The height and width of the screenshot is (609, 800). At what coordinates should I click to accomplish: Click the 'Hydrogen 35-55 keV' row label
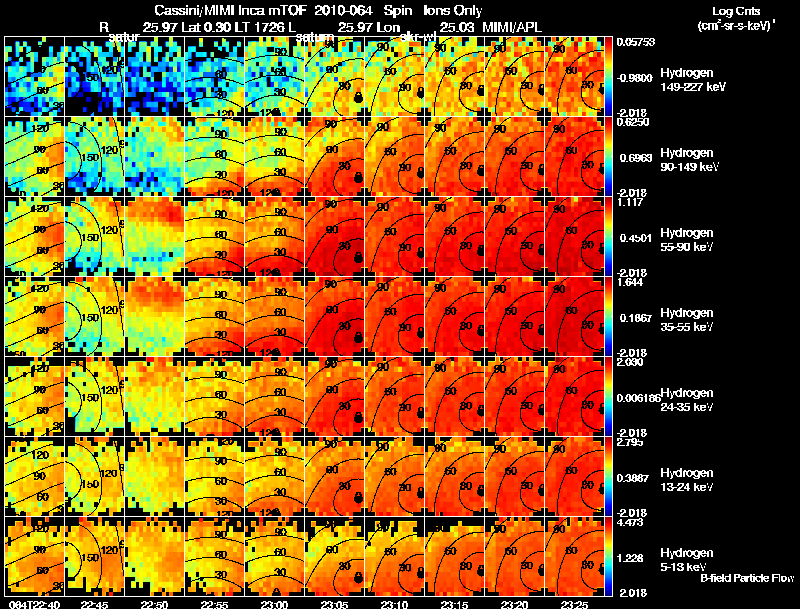[687, 320]
